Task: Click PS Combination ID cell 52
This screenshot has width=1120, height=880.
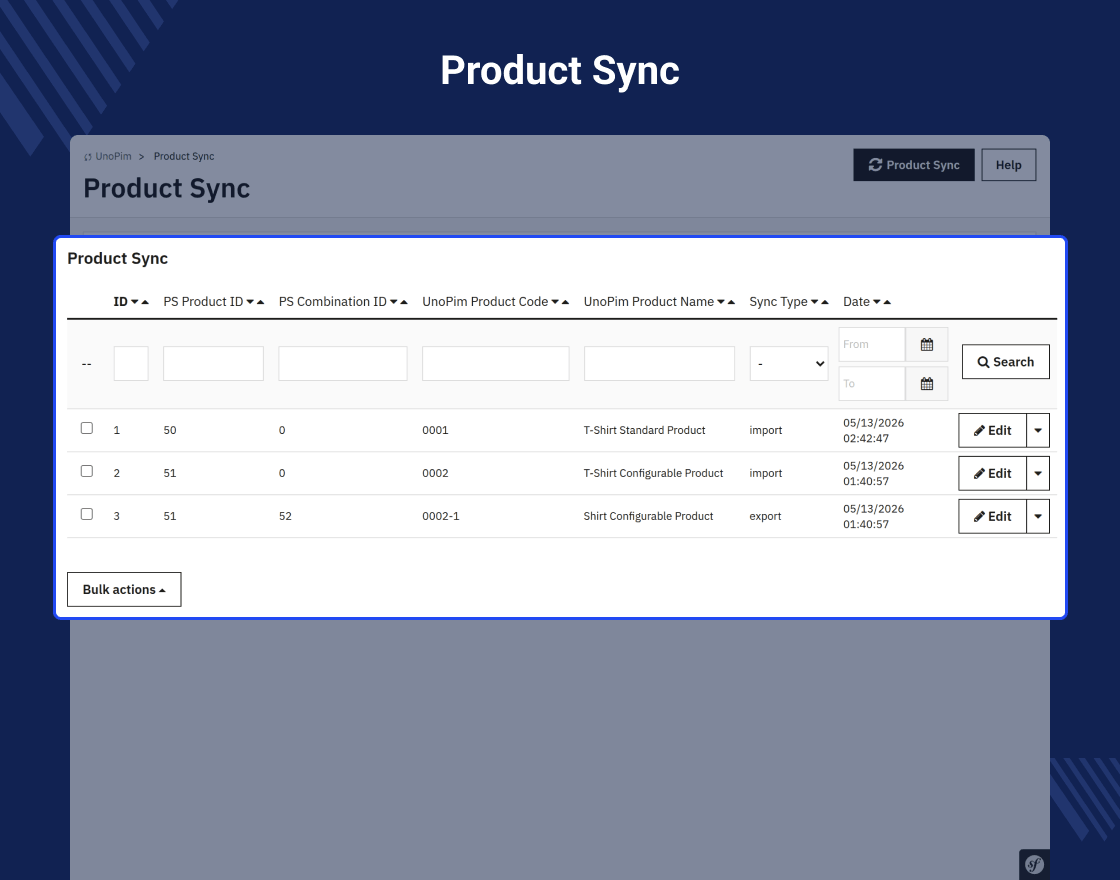Action: (285, 516)
